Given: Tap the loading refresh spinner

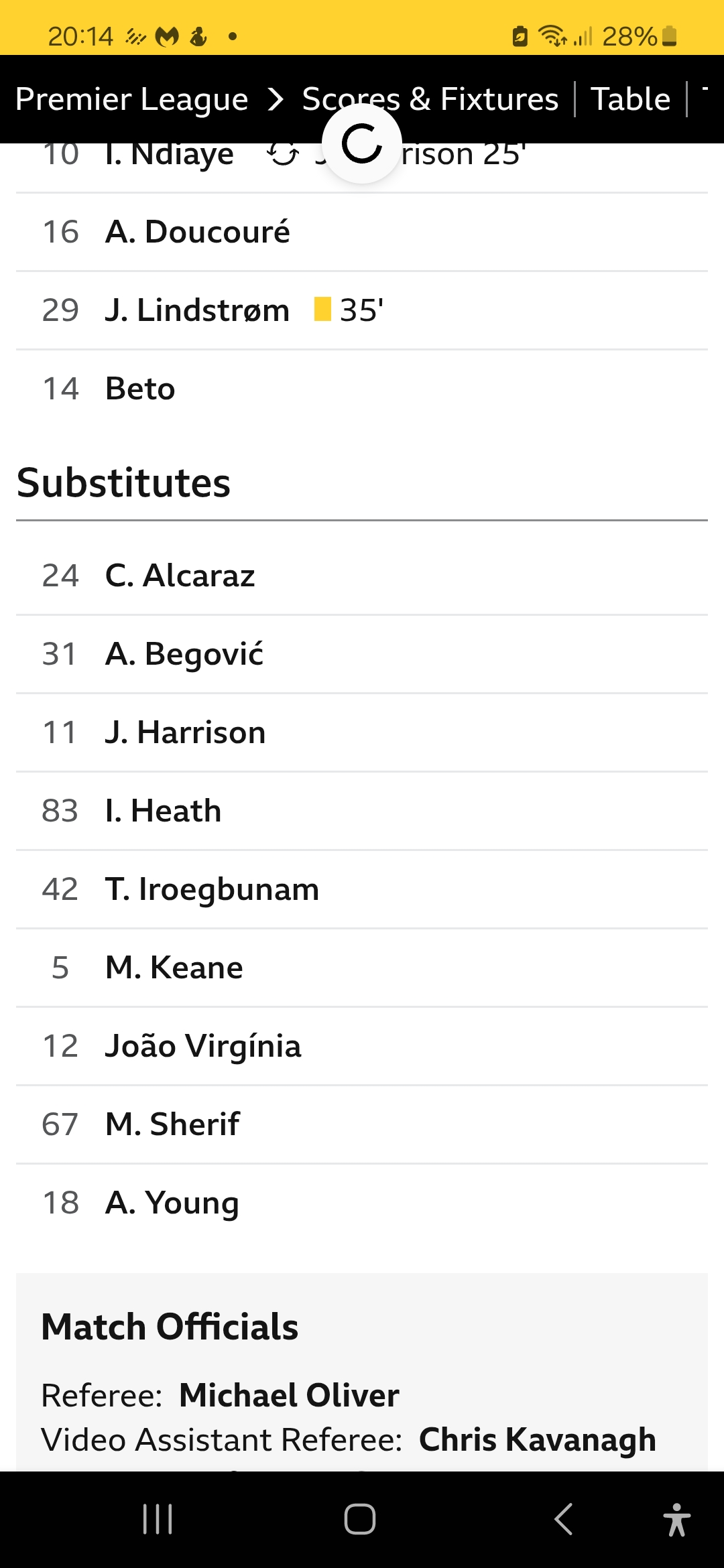Looking at the screenshot, I should pos(362,143).
